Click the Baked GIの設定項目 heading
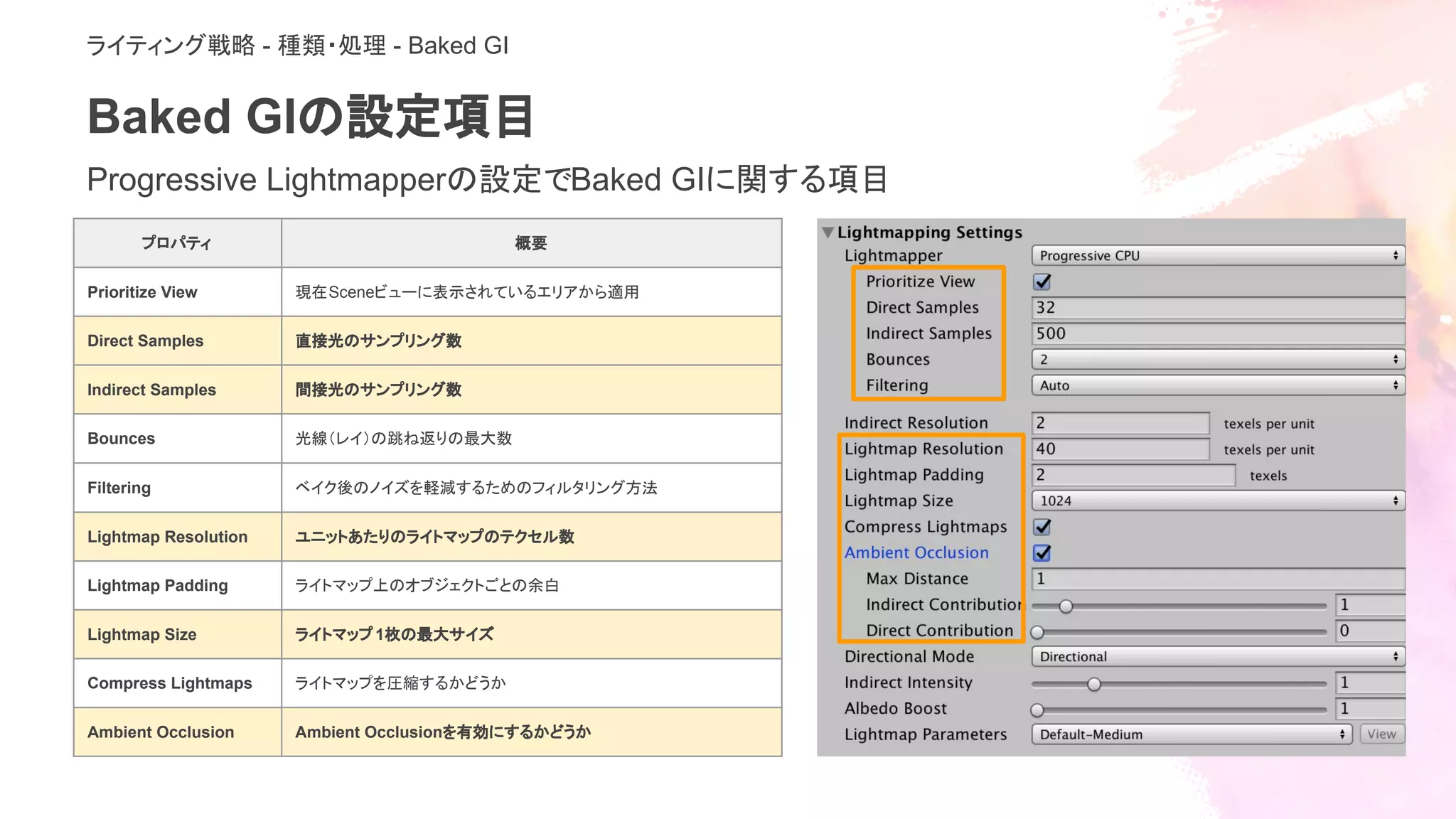The image size is (1456, 819). click(311, 116)
